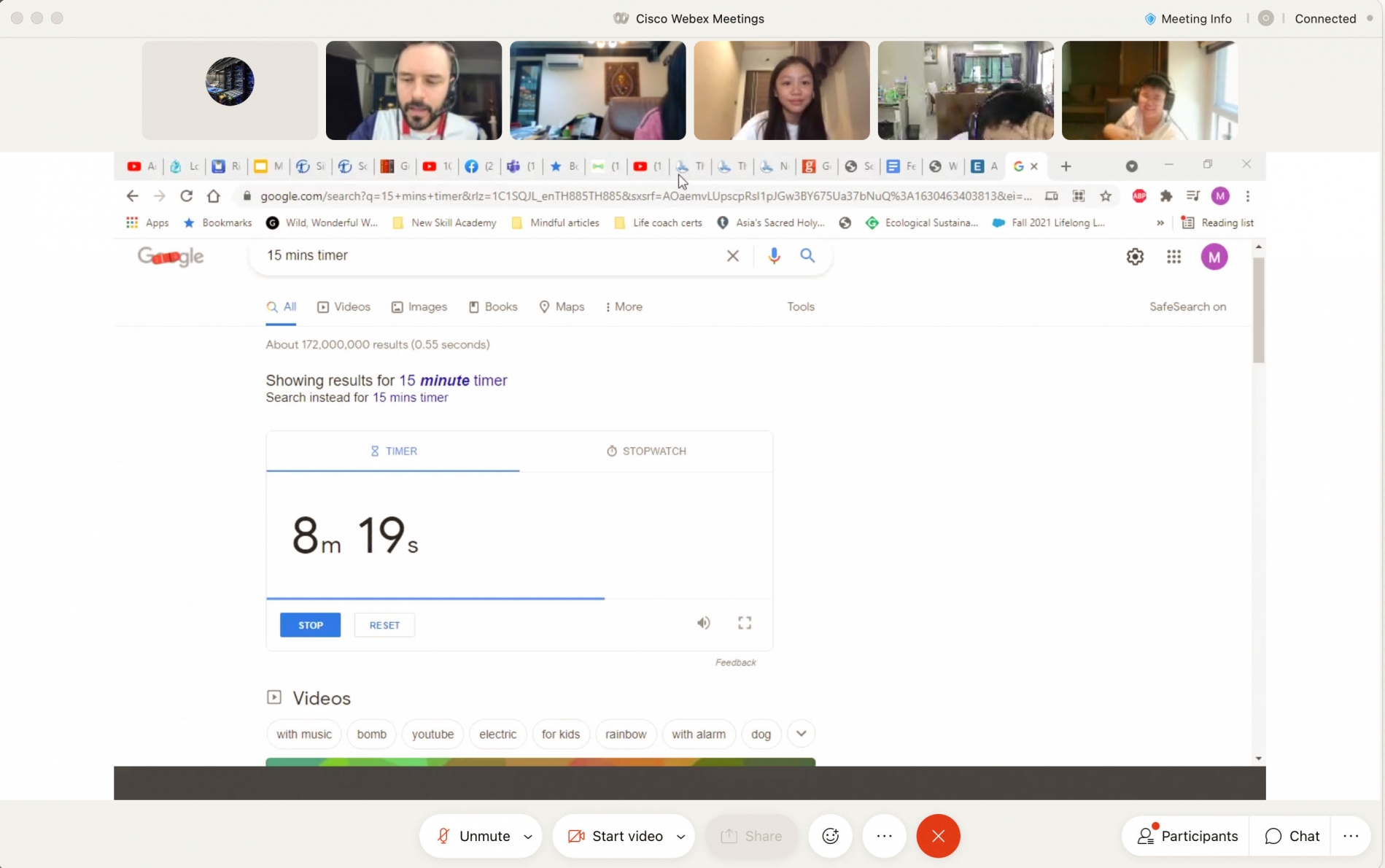Open the Mindful articles bookmark folder
Screen dimensions: 1385x868
[x=556, y=222]
